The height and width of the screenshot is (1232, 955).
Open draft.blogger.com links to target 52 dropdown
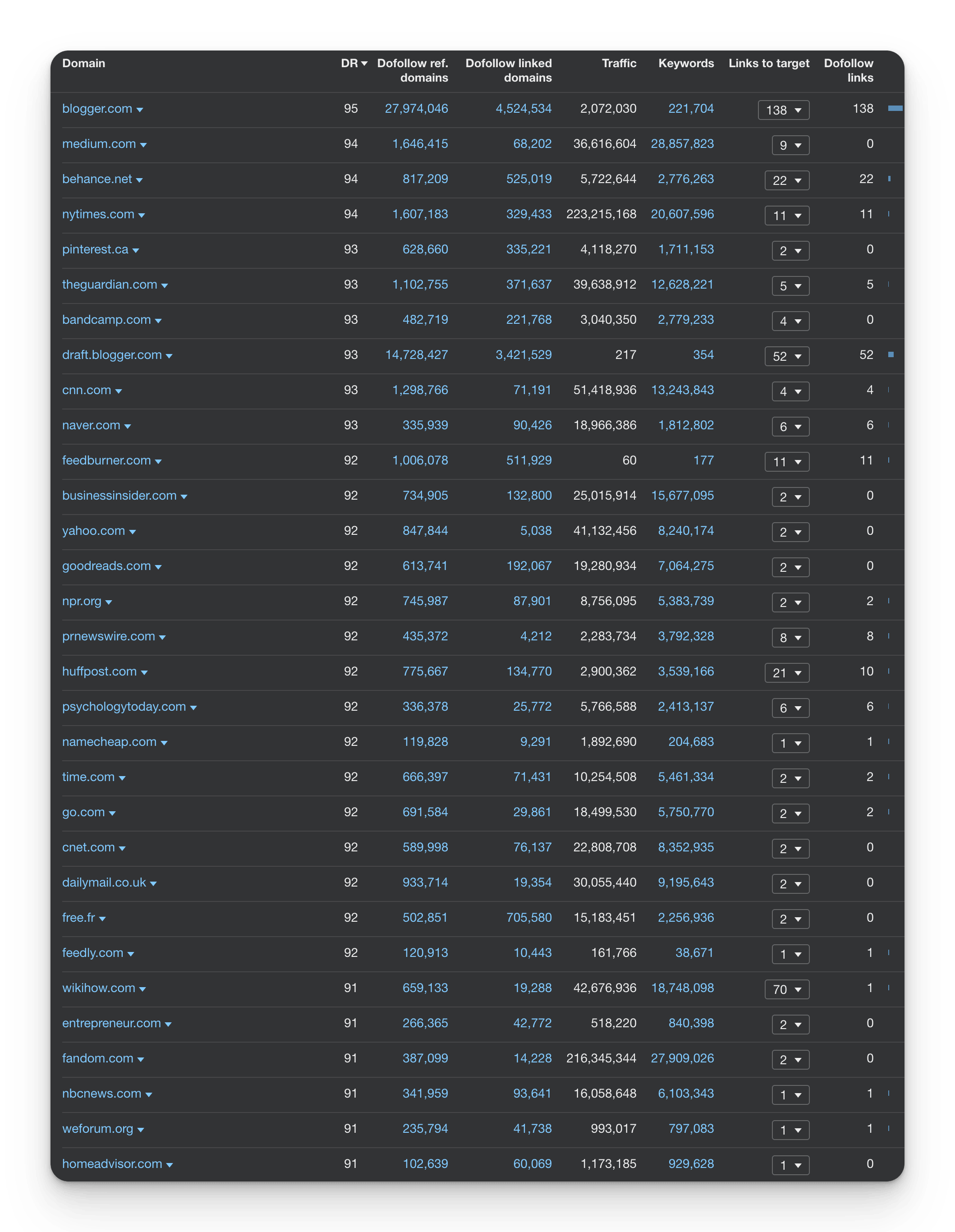click(787, 356)
